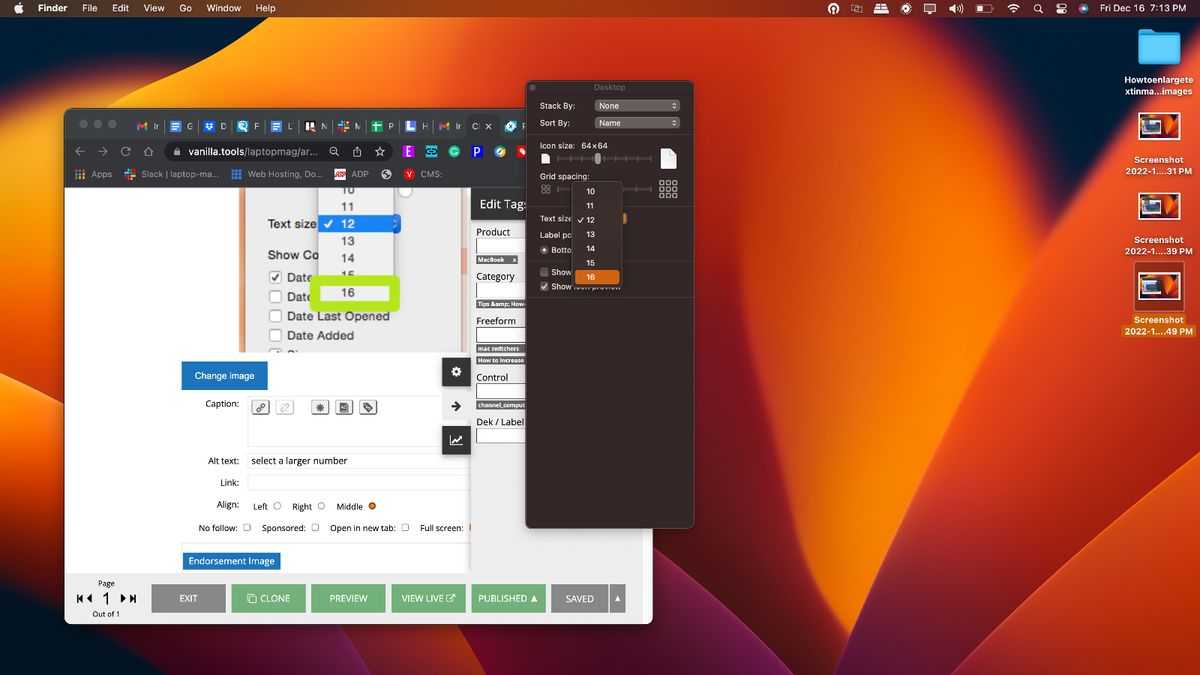The image size is (1200, 675).
Task: Click the CLONE button
Action: tap(268, 598)
